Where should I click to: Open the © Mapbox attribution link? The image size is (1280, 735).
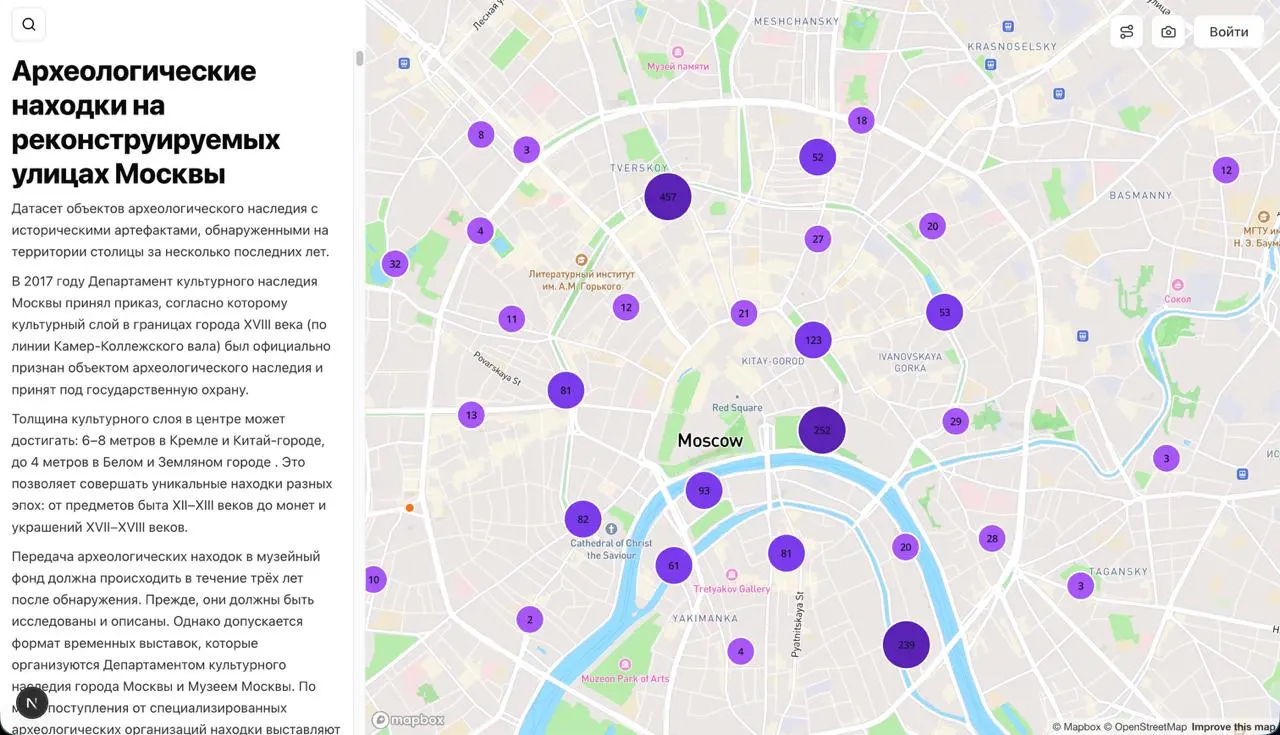[1076, 727]
